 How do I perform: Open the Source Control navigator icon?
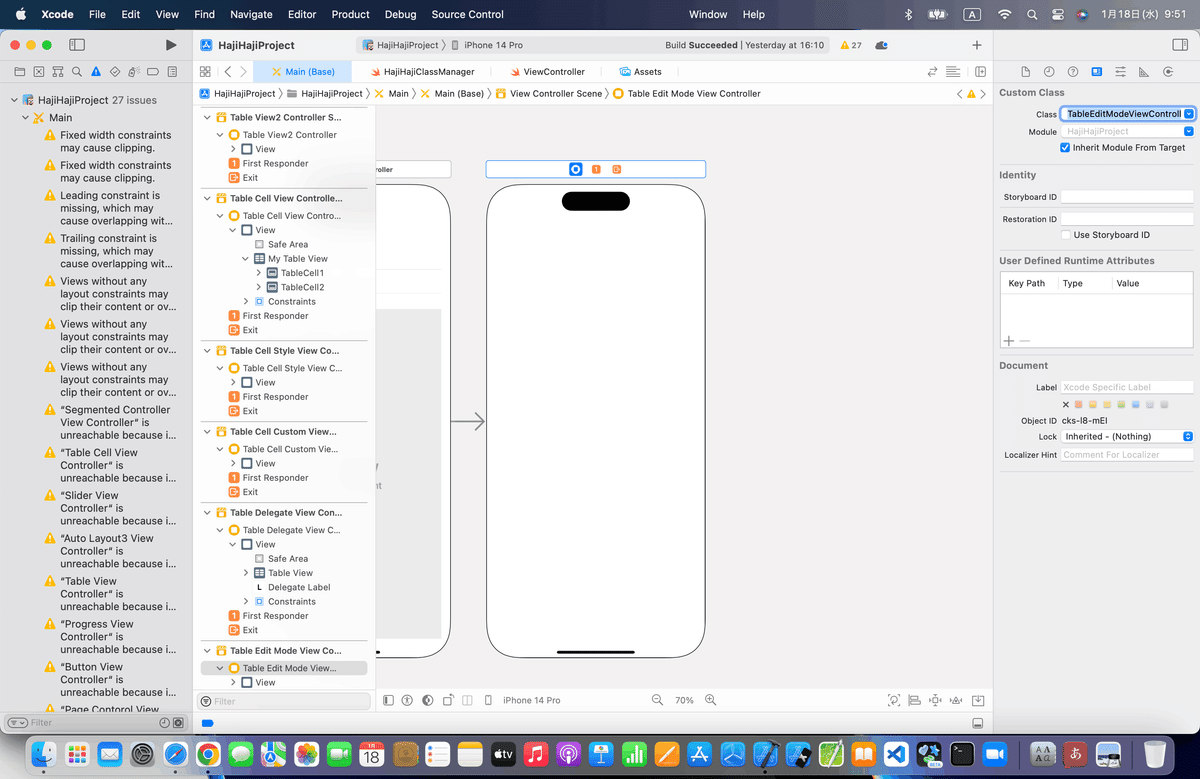coord(38,72)
